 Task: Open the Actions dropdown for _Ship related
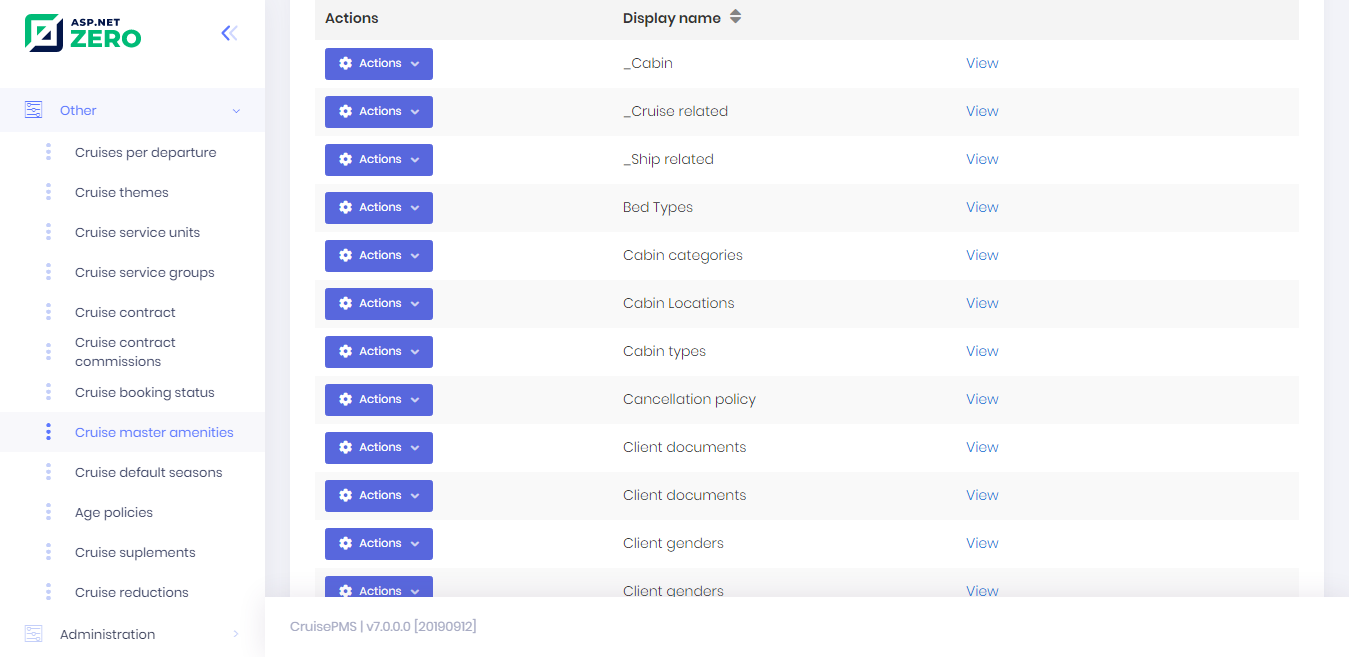(x=379, y=159)
